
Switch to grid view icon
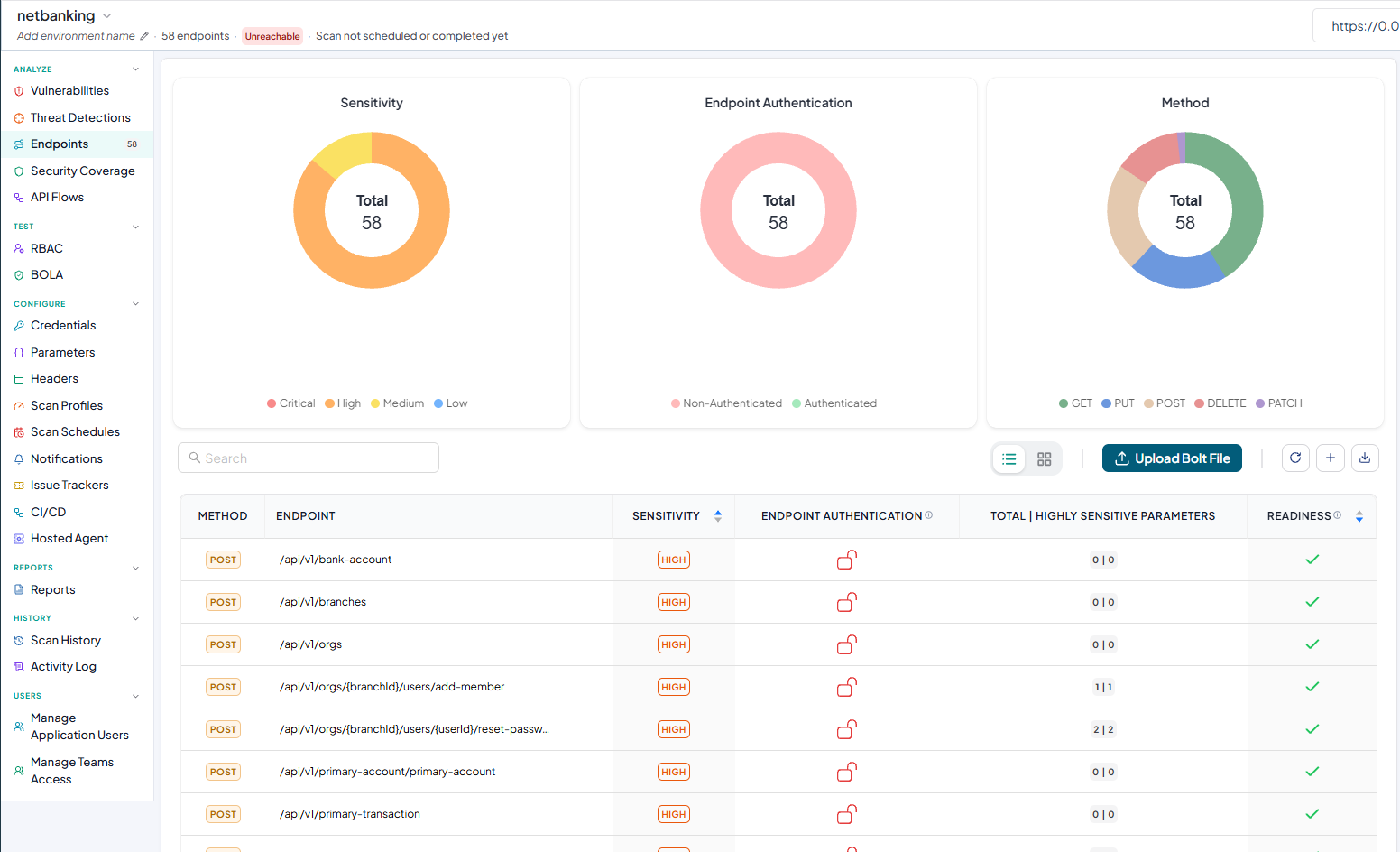pos(1045,459)
